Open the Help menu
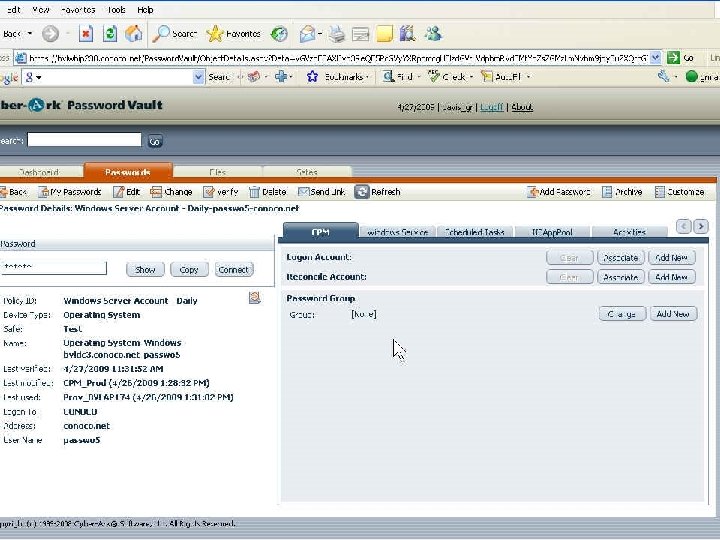The image size is (720, 540). pos(145,10)
